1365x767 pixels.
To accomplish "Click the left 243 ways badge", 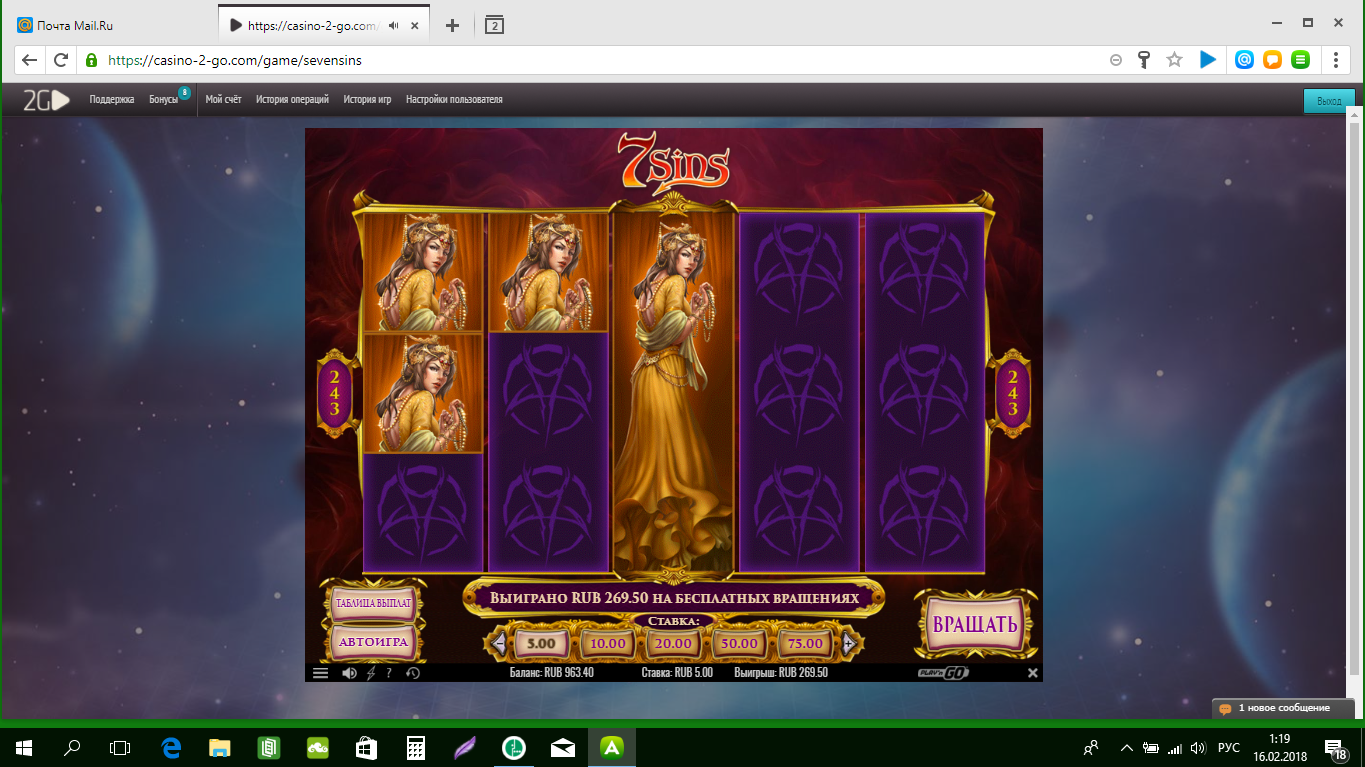I will [334, 393].
